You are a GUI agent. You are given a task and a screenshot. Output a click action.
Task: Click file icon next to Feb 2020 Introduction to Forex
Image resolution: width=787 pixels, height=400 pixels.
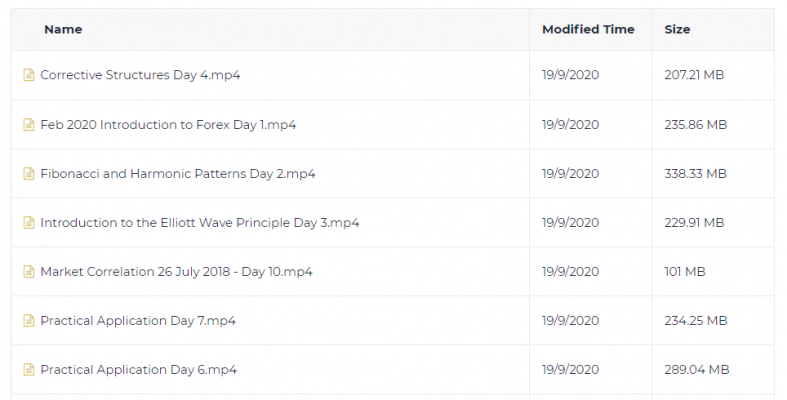(29, 124)
